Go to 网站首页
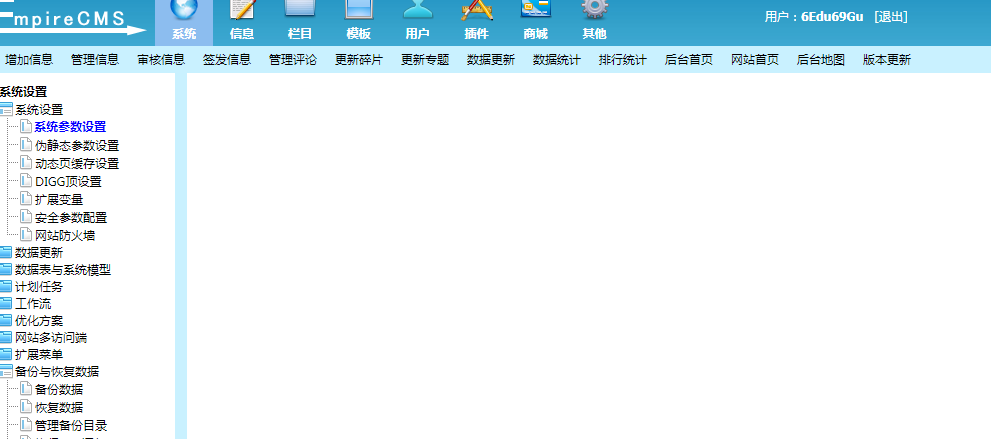This screenshot has width=991, height=439. pyautogui.click(x=755, y=60)
